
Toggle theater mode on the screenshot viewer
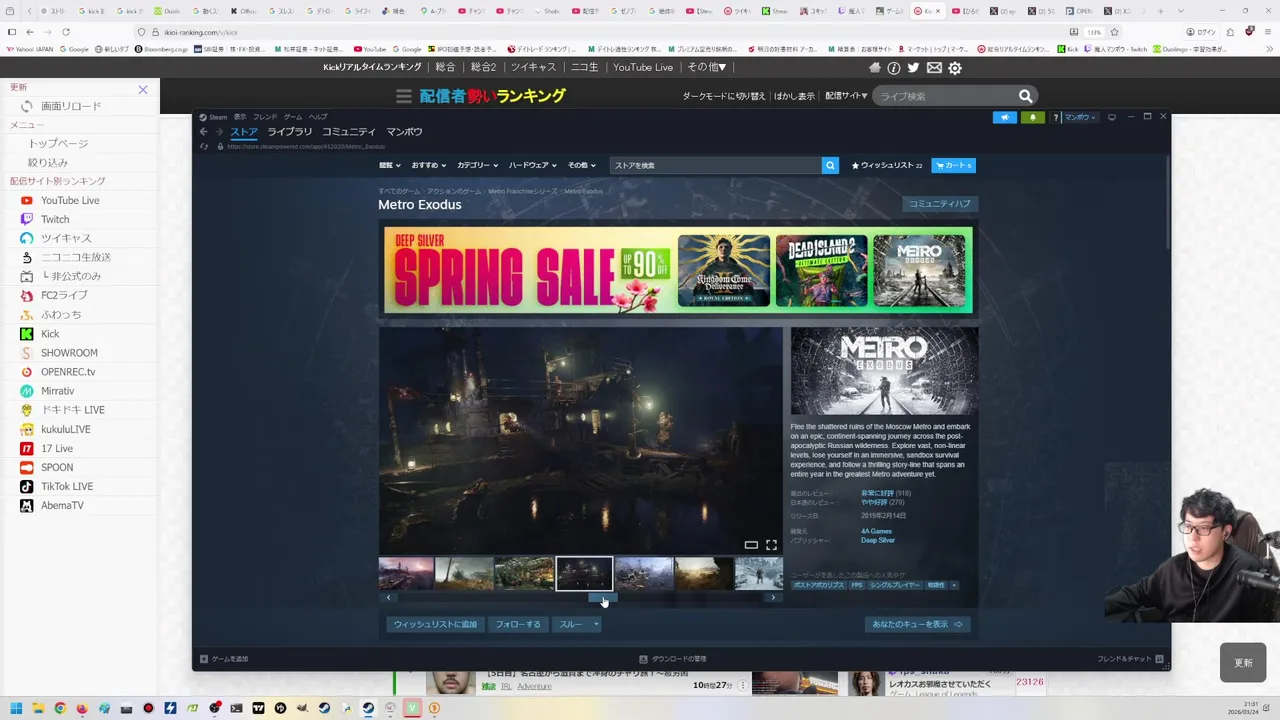(x=751, y=545)
